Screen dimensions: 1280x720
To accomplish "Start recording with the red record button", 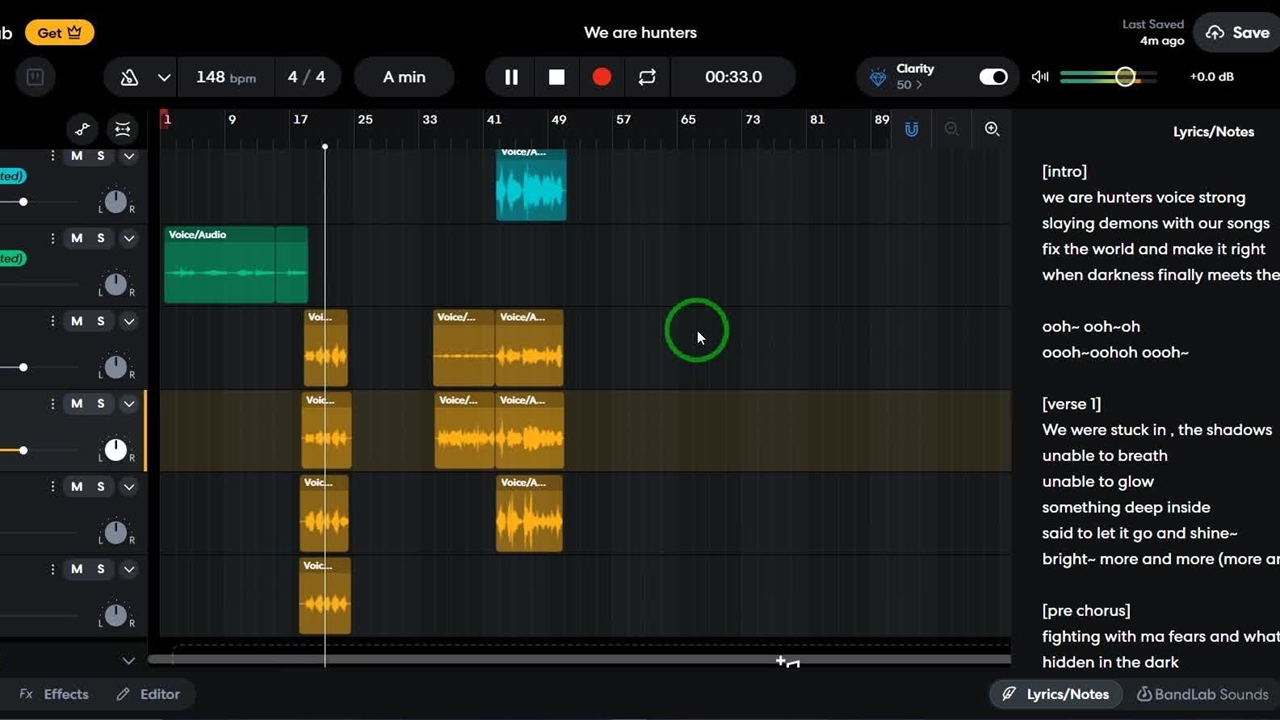I will coord(601,77).
